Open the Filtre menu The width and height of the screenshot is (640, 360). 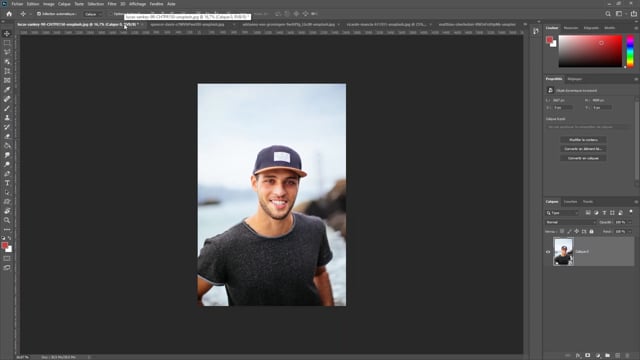click(112, 4)
